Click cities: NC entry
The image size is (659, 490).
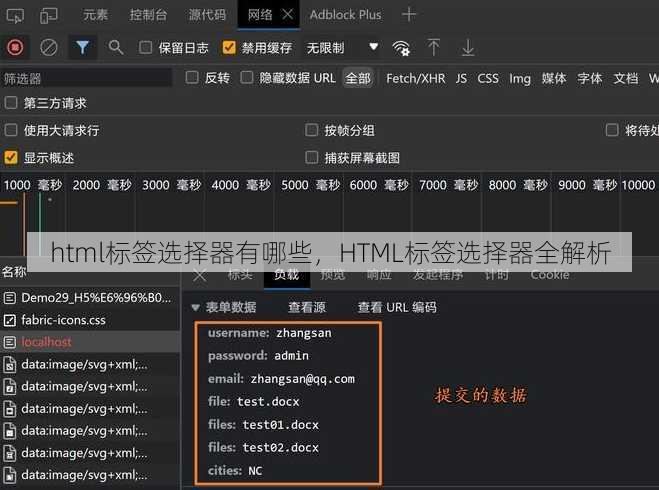tap(235, 471)
